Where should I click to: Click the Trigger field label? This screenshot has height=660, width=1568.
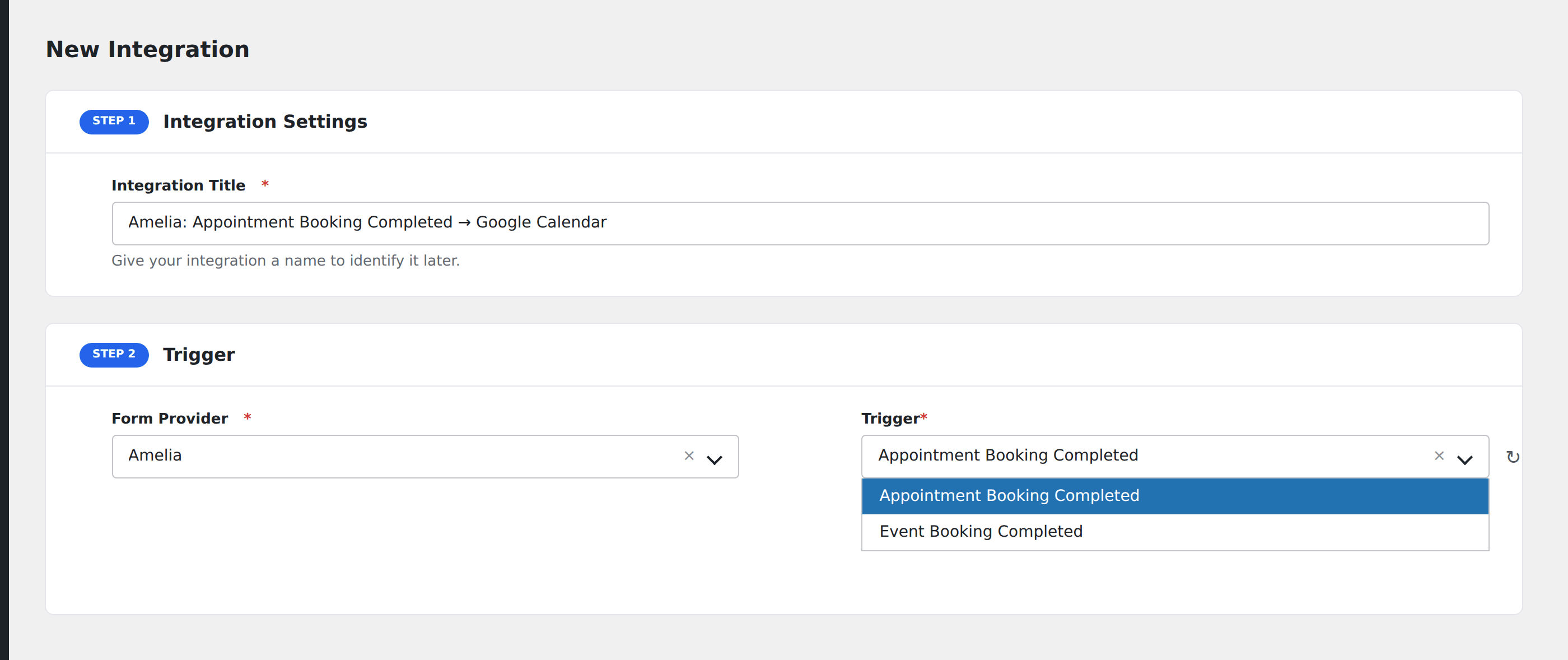[x=890, y=419]
